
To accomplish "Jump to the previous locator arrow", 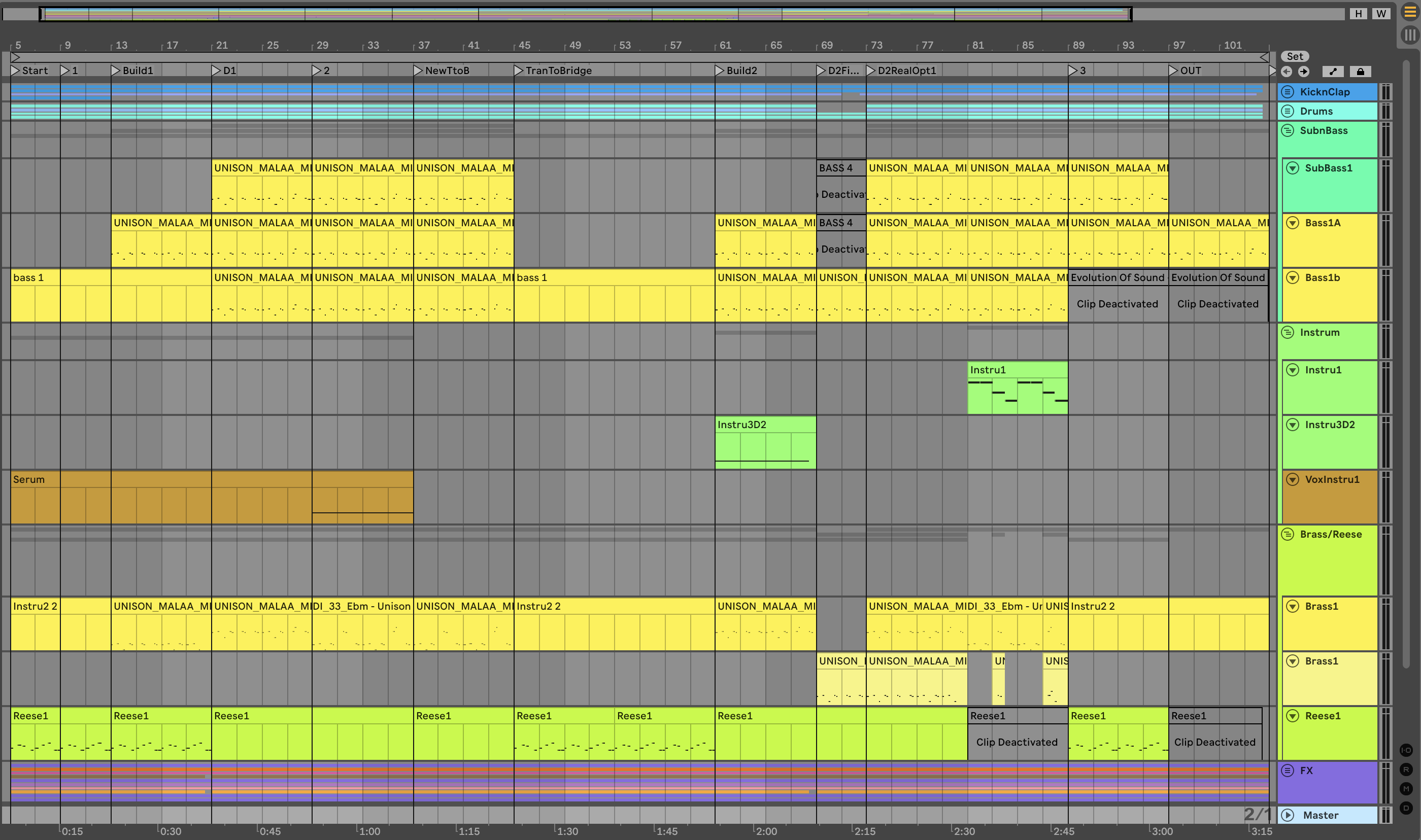I will tap(1287, 72).
